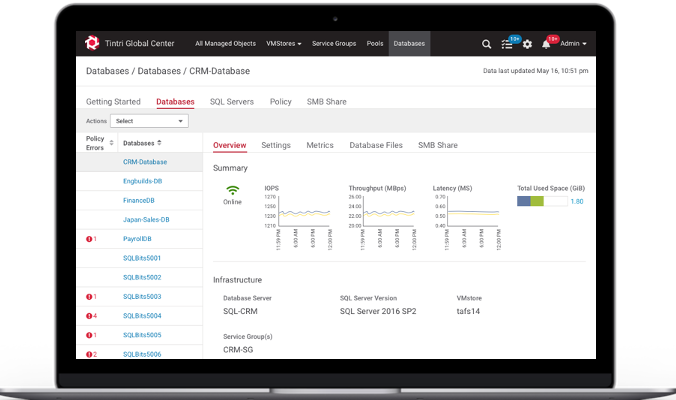Click the error icon beside SQLBits5003

coord(89,297)
